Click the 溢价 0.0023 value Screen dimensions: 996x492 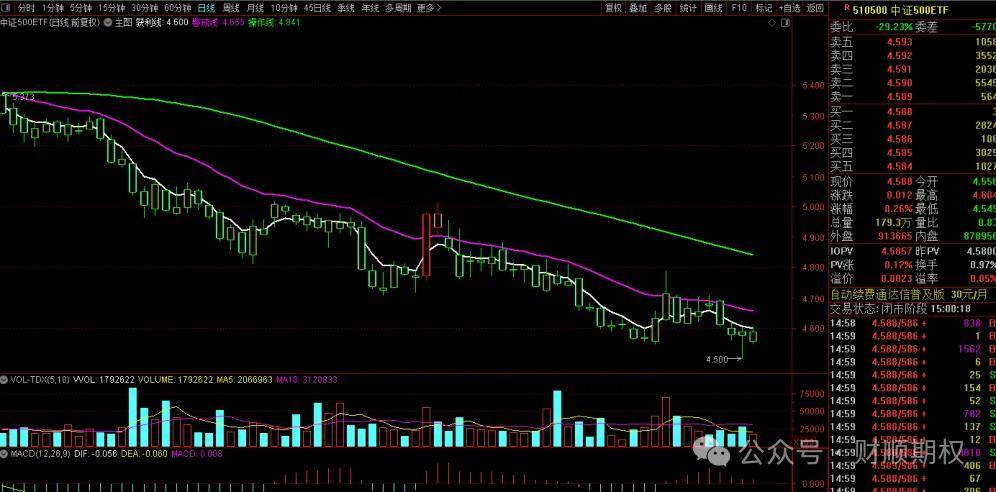898,279
